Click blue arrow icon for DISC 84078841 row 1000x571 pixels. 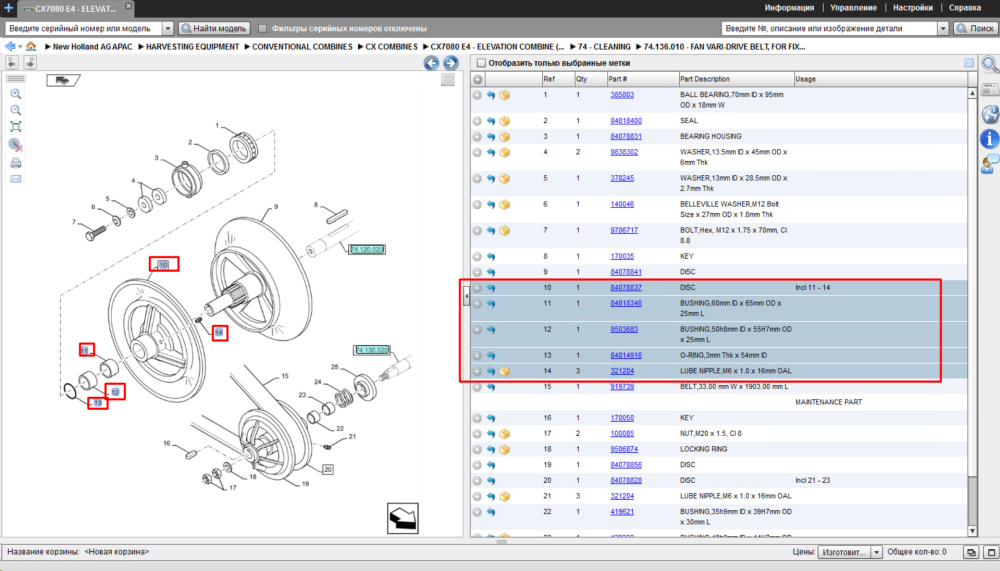pyautogui.click(x=491, y=272)
